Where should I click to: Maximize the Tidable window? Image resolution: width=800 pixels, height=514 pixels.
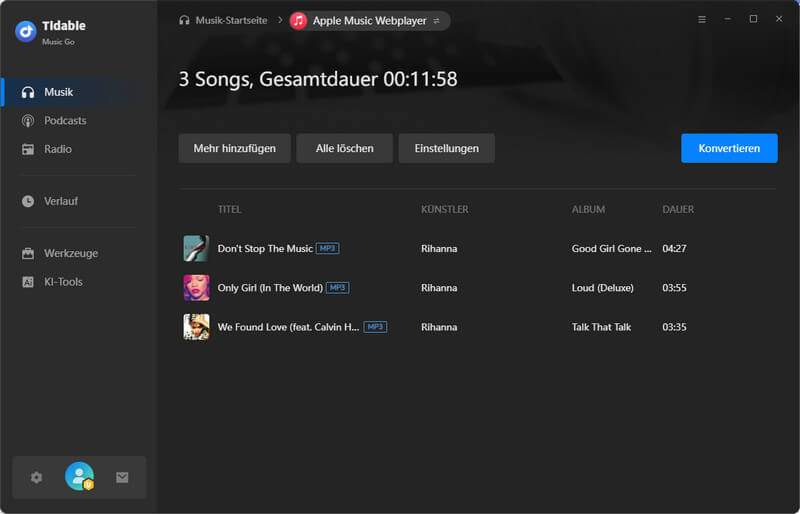753,19
